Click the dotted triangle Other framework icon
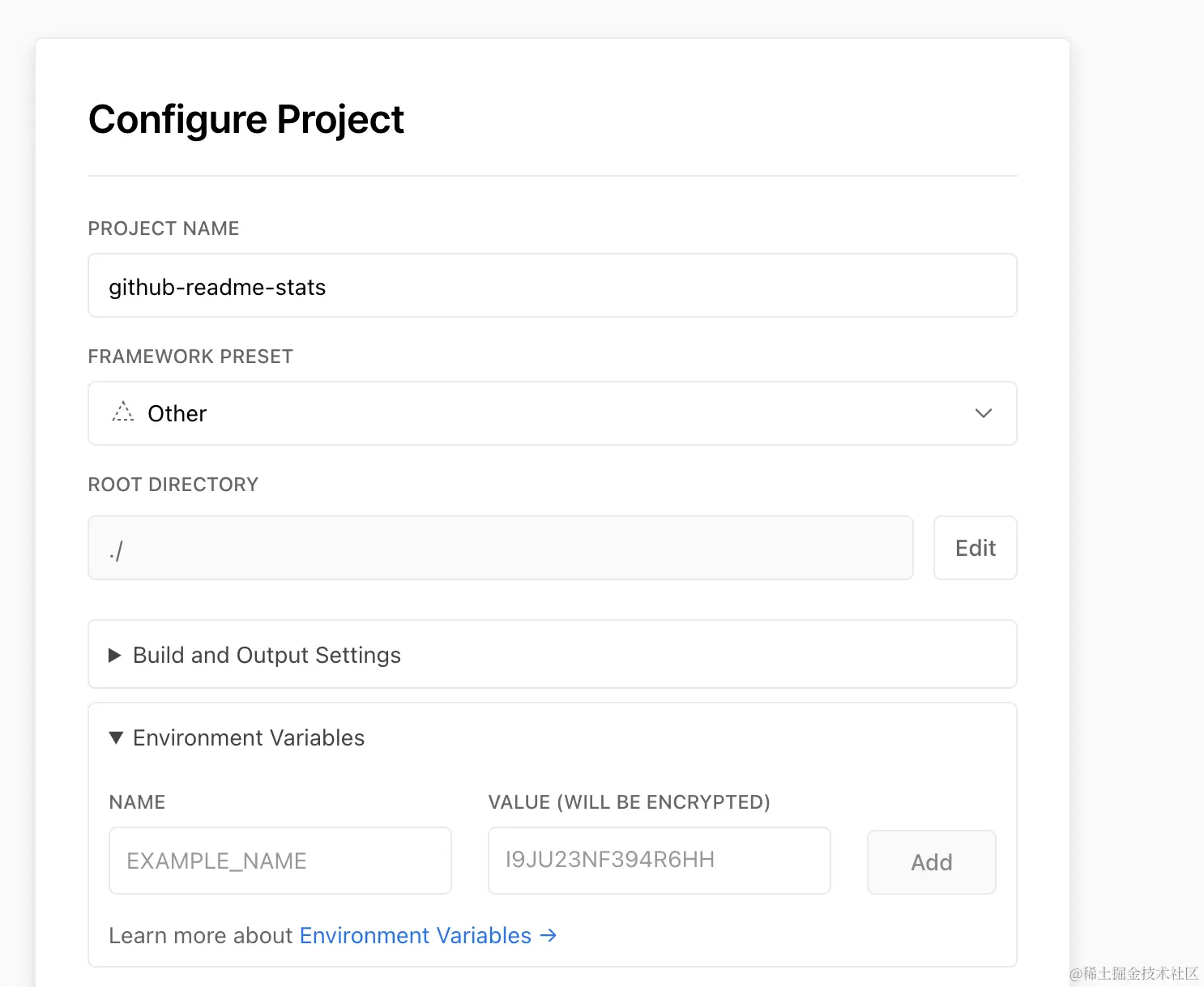Viewport: 1204px width, 987px height. point(123,412)
